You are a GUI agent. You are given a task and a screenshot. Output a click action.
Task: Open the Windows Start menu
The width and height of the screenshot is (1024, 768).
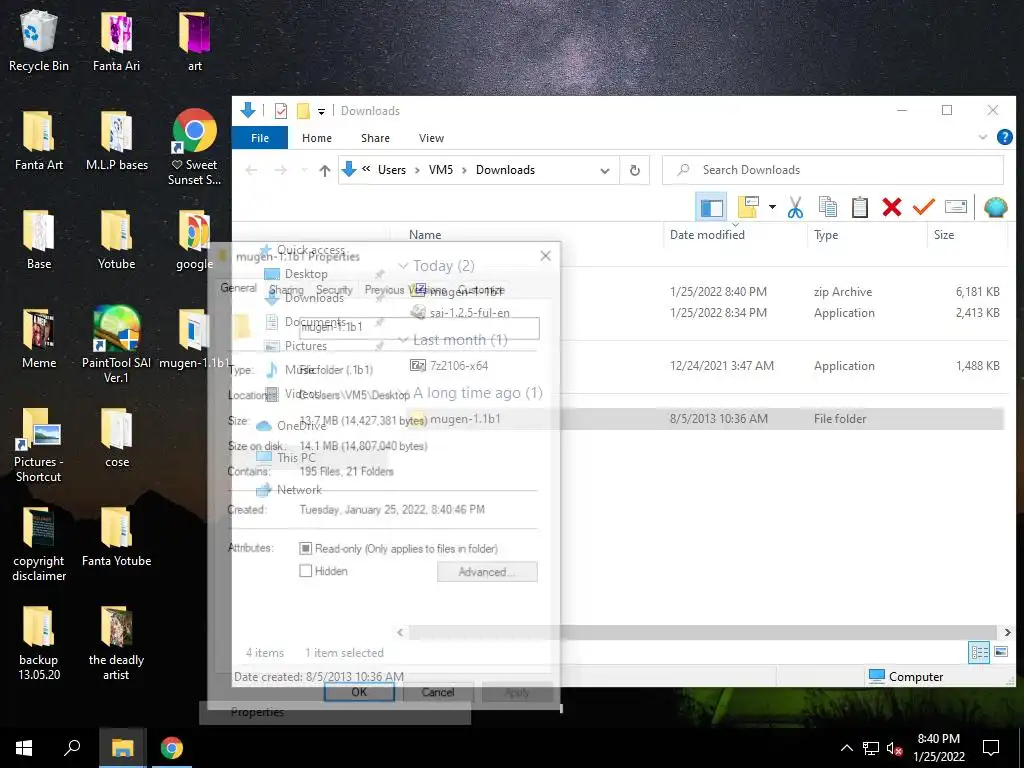[24, 748]
